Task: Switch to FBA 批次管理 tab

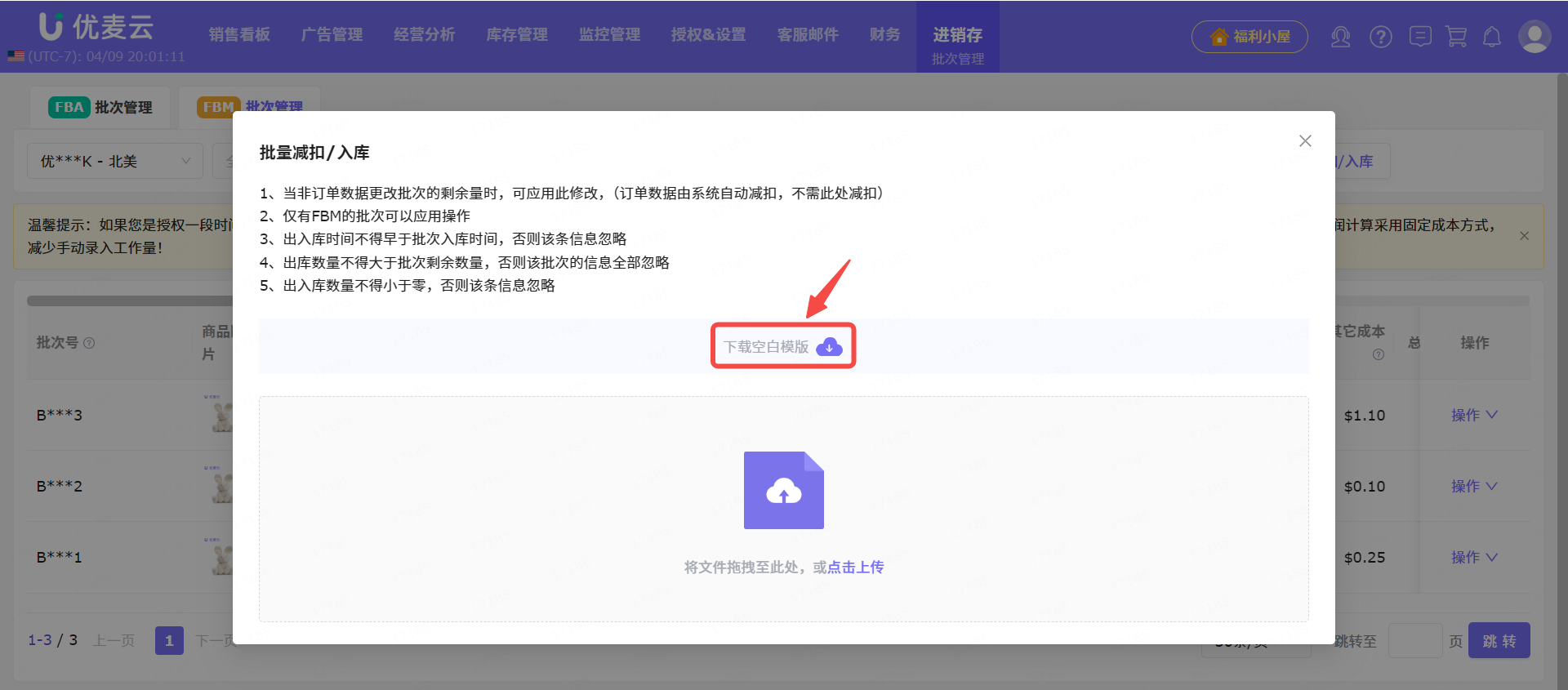Action: click(x=100, y=107)
